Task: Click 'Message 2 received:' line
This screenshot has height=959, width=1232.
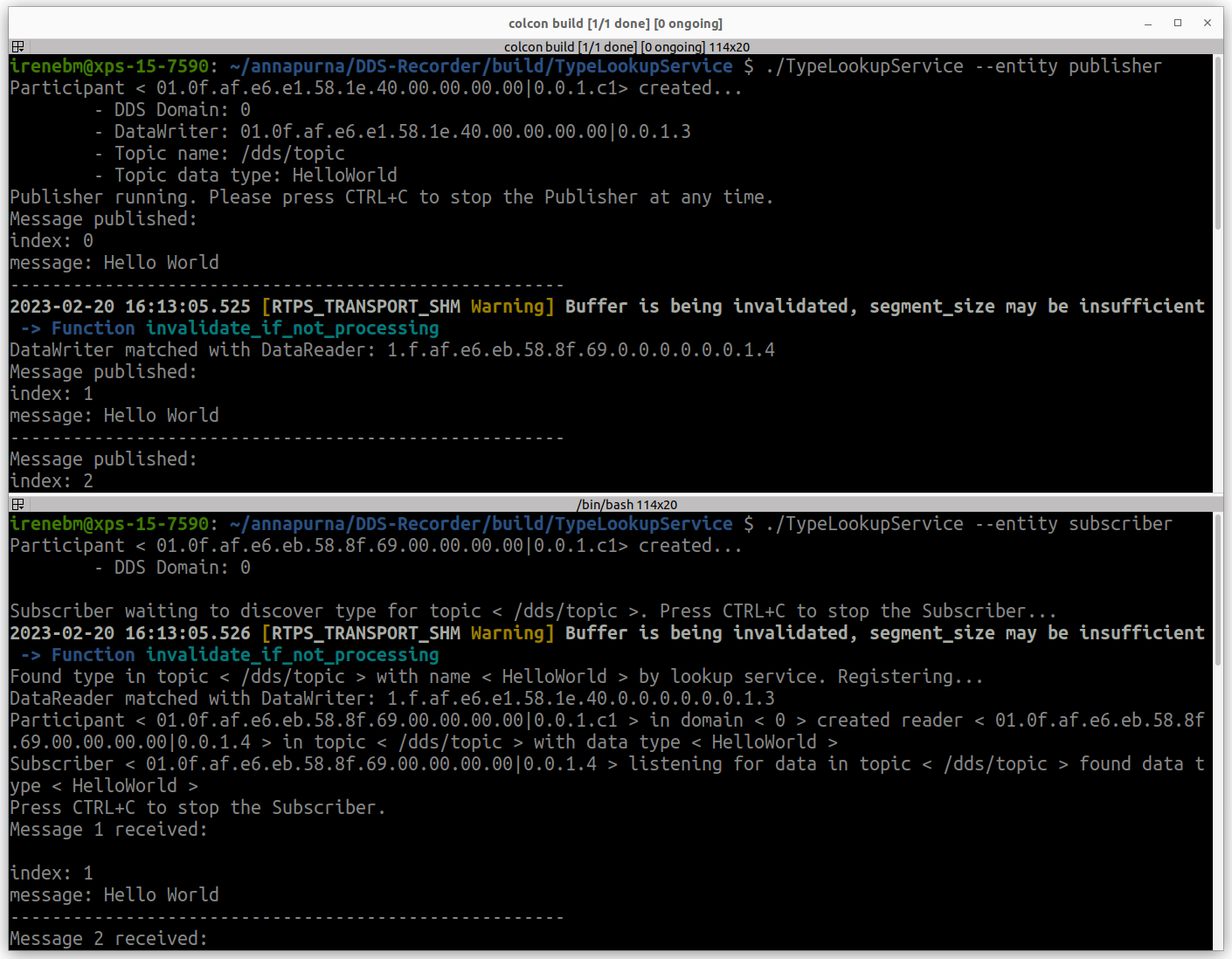Action: 109,939
